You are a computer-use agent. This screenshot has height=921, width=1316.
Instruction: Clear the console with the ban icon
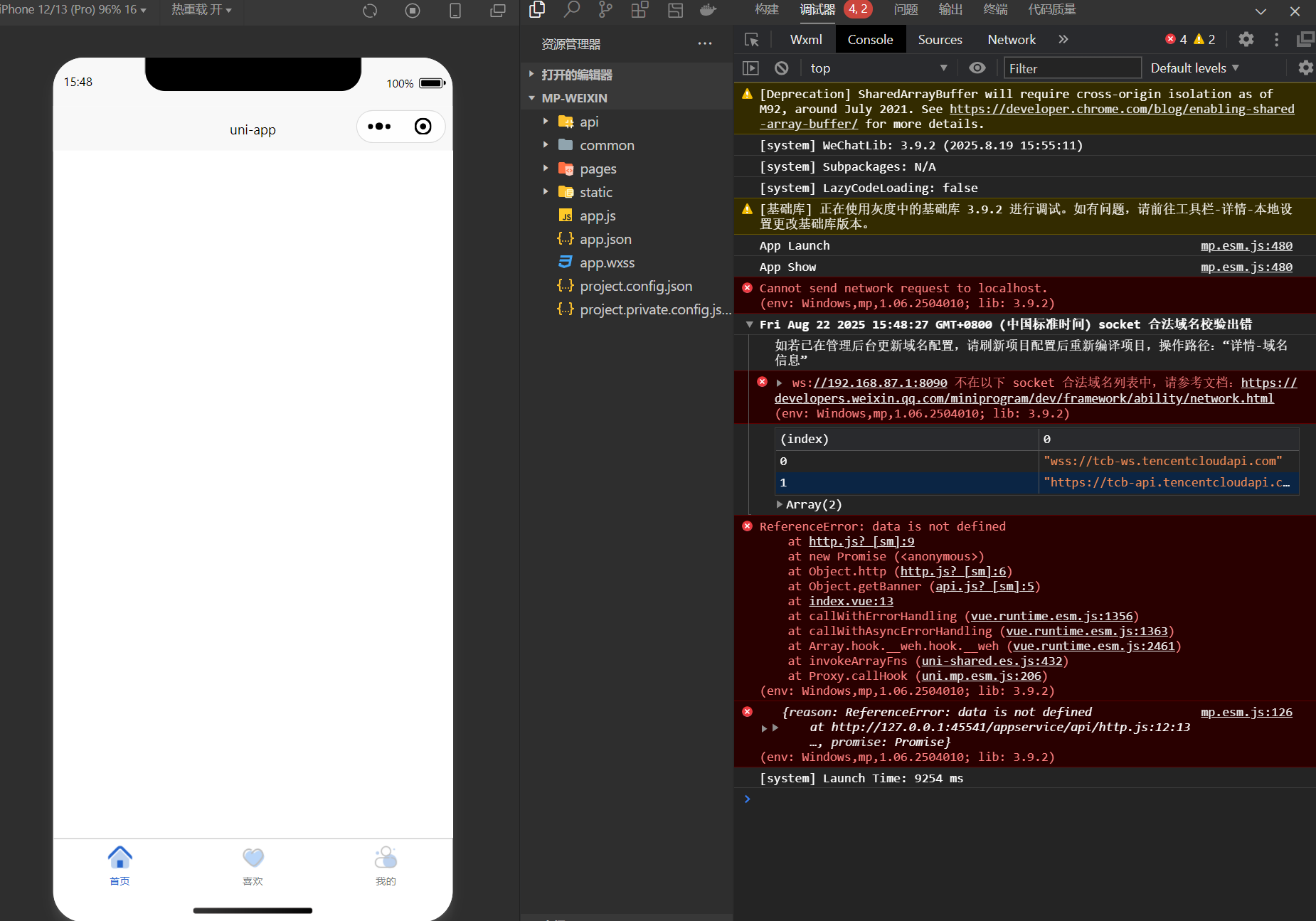click(x=782, y=68)
